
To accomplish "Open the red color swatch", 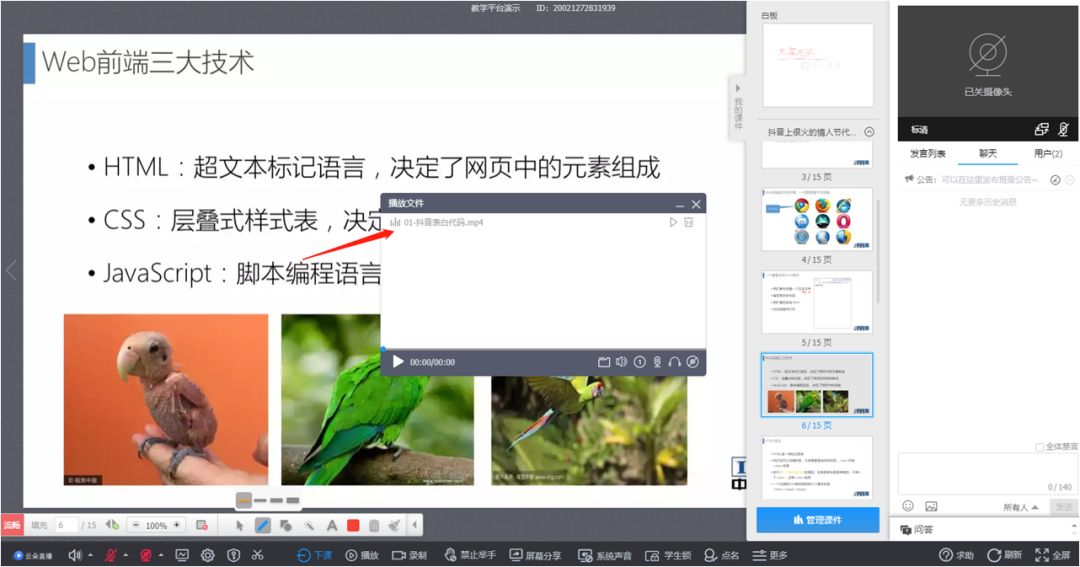I will pos(353,526).
